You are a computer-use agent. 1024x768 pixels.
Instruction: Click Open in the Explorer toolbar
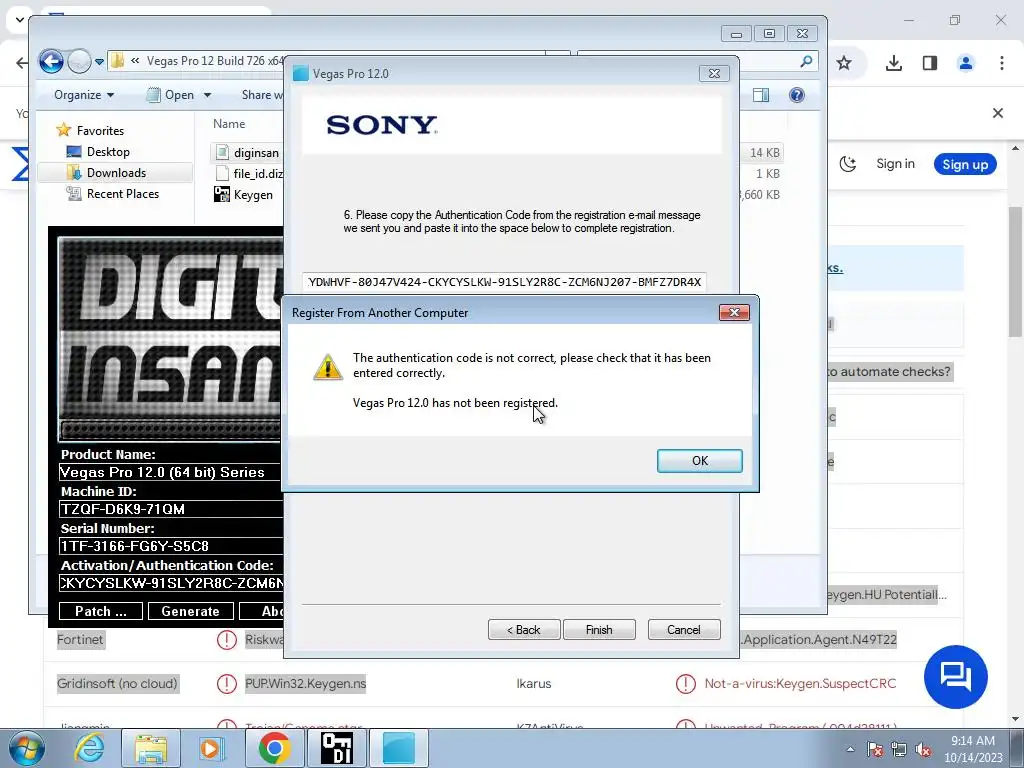click(170, 95)
